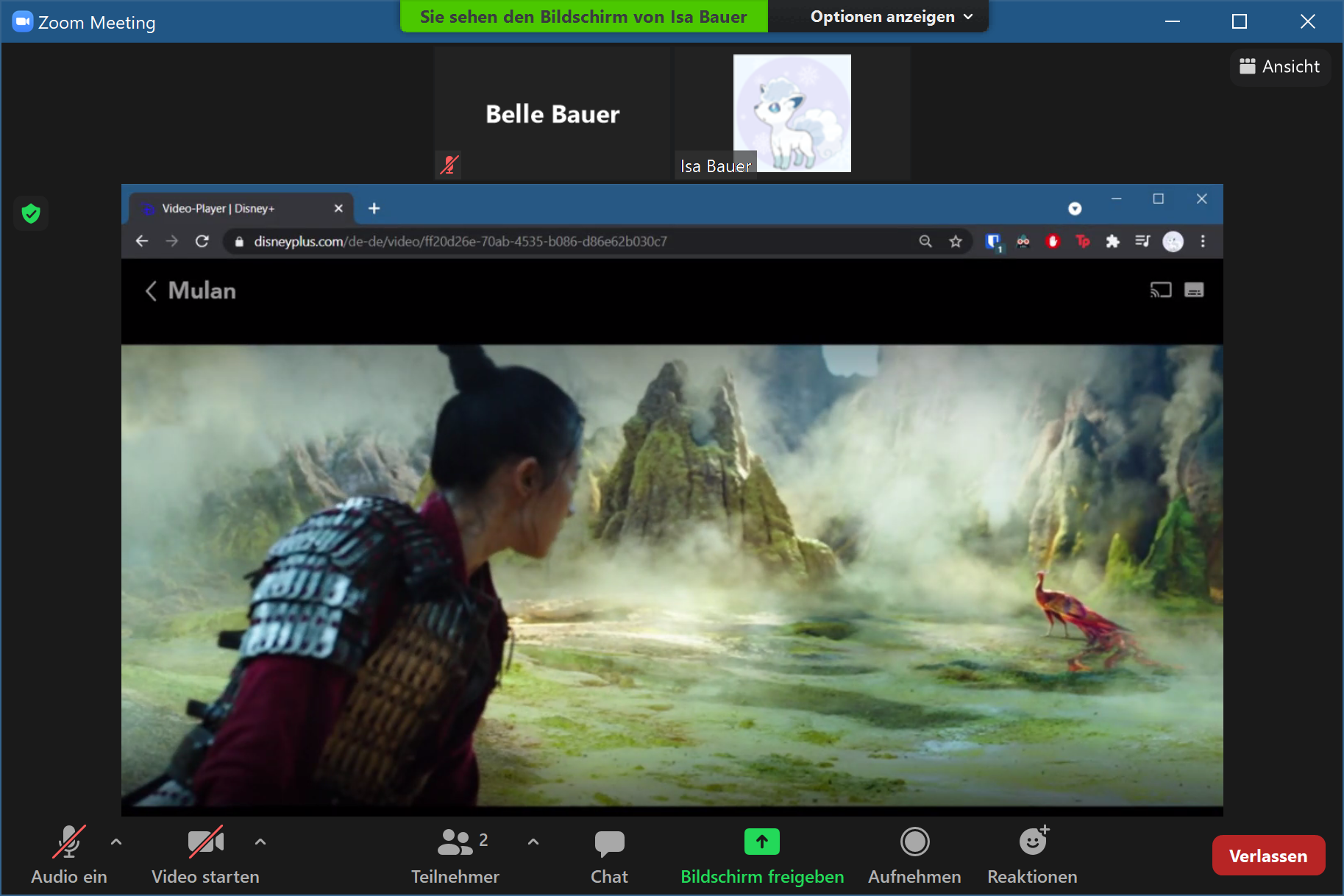This screenshot has height=896, width=1344.
Task: Open the Ansicht view menu
Action: click(x=1280, y=67)
